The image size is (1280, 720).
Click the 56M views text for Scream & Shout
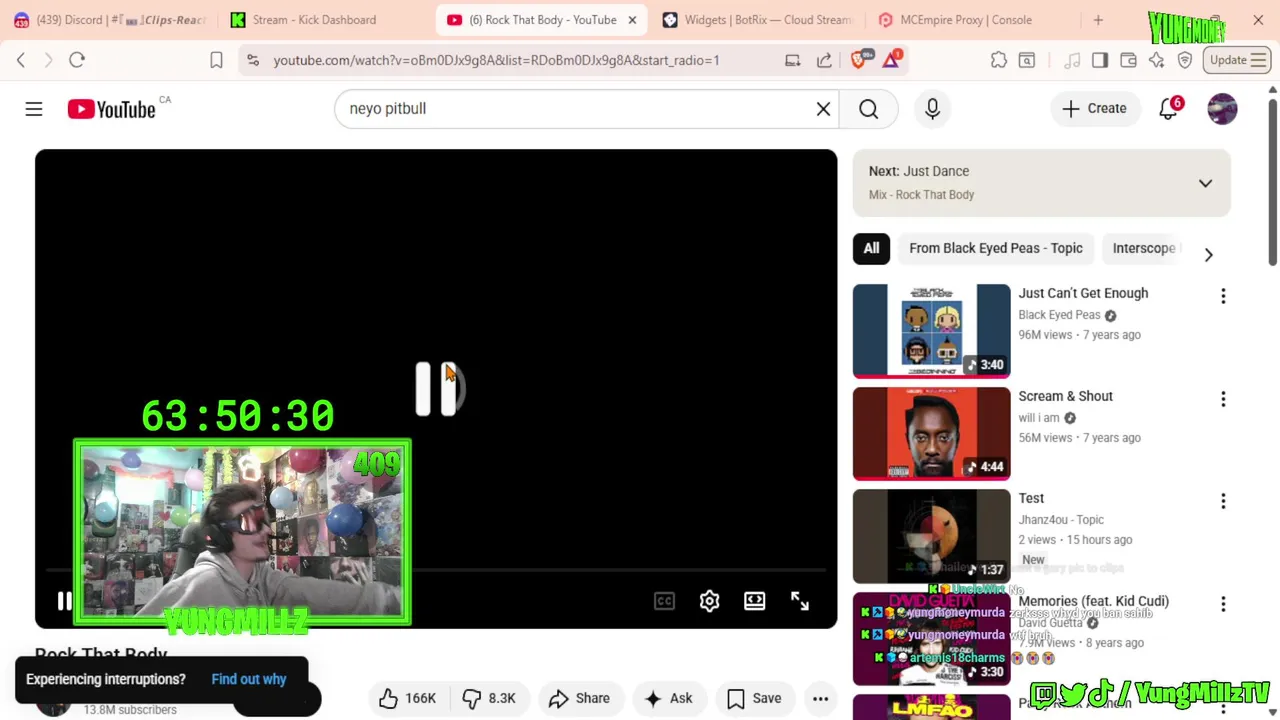point(1045,438)
